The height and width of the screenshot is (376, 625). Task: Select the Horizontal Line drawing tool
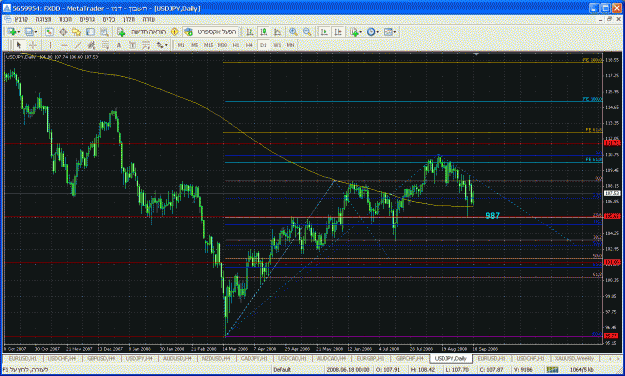click(64, 45)
